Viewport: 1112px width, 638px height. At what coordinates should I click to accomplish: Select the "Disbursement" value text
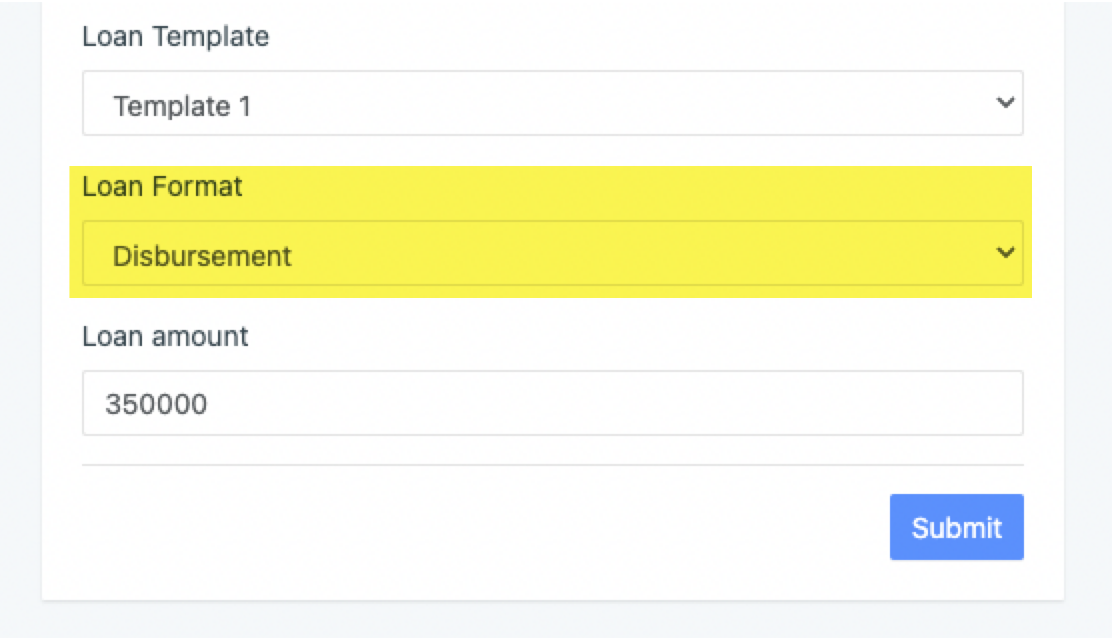[202, 256]
